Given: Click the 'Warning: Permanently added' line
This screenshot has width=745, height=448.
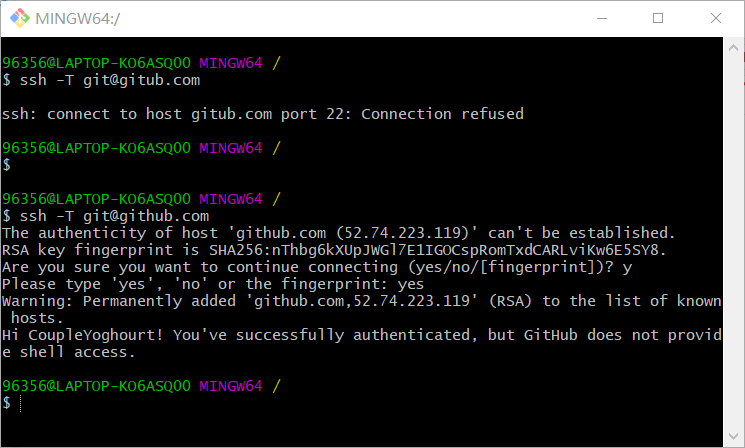Looking at the screenshot, I should coord(360,301).
